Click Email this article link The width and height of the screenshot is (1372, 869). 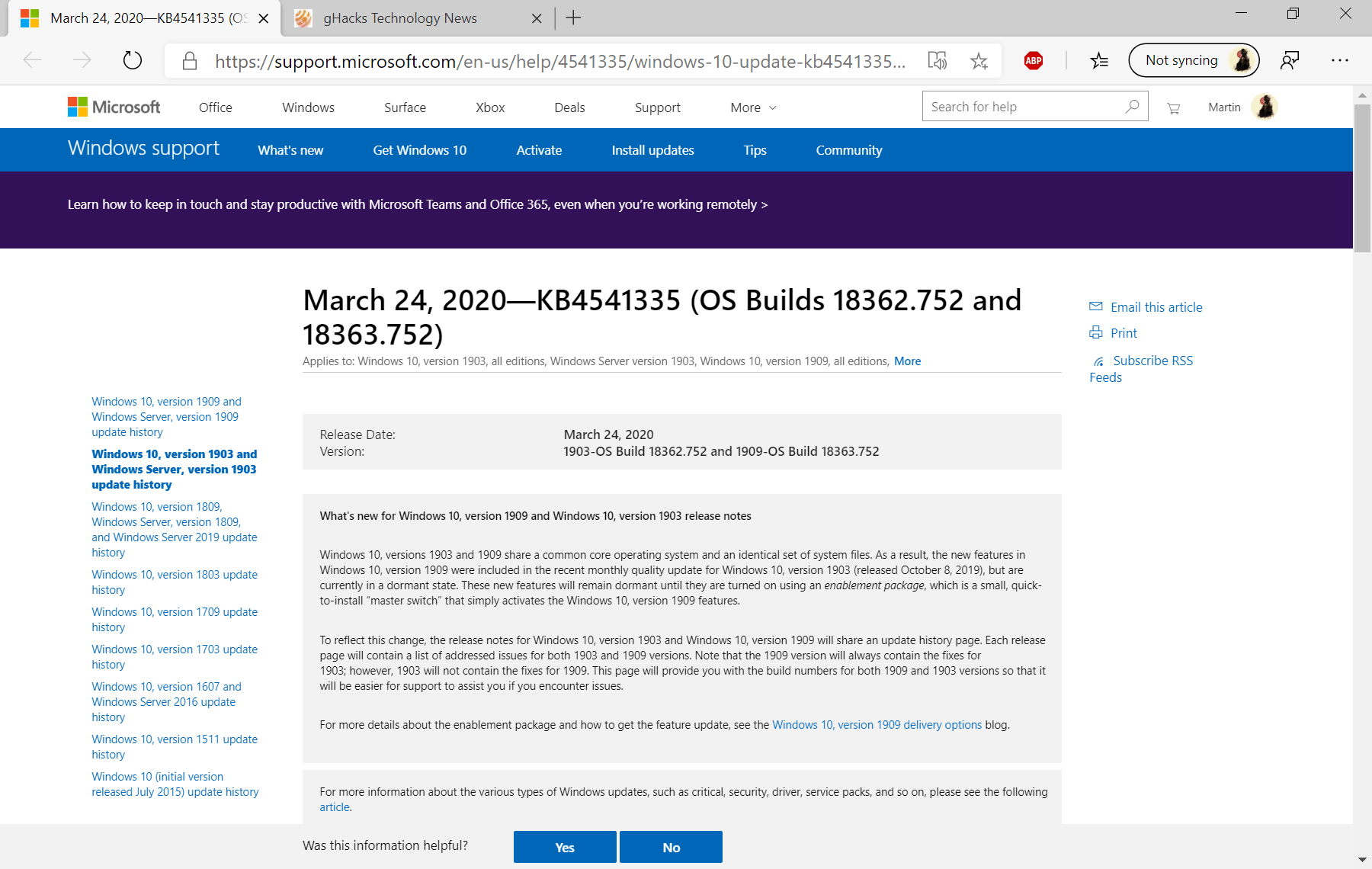(1156, 307)
